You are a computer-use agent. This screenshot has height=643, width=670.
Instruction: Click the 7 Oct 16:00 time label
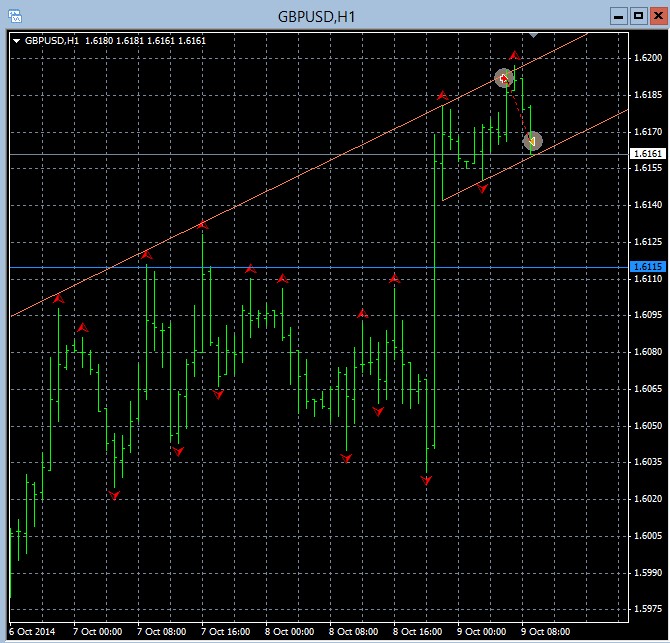point(226,631)
